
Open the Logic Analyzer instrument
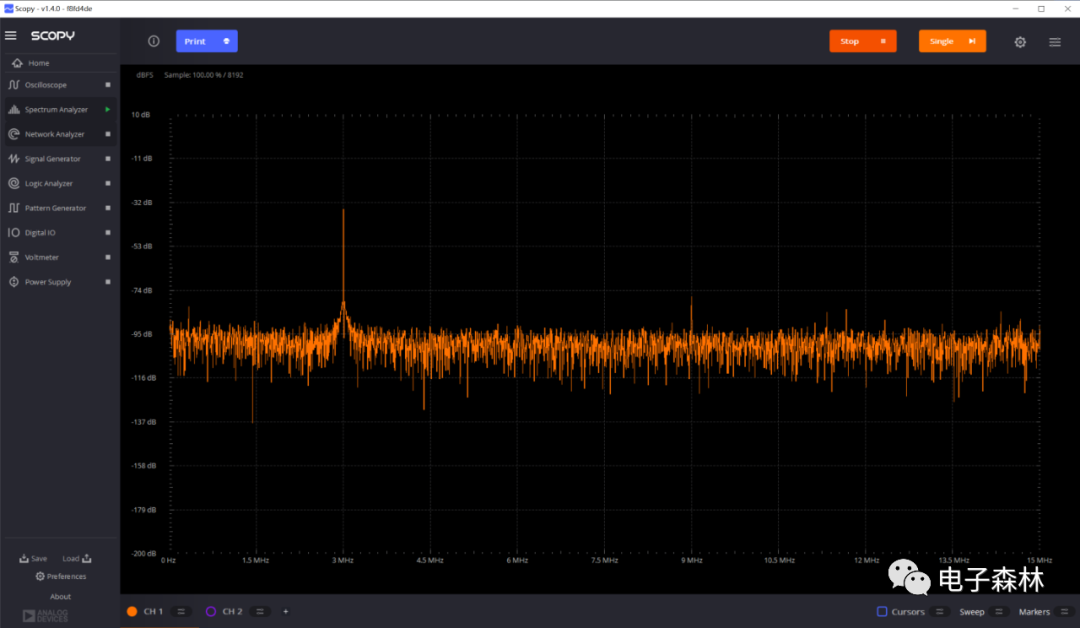60,184
